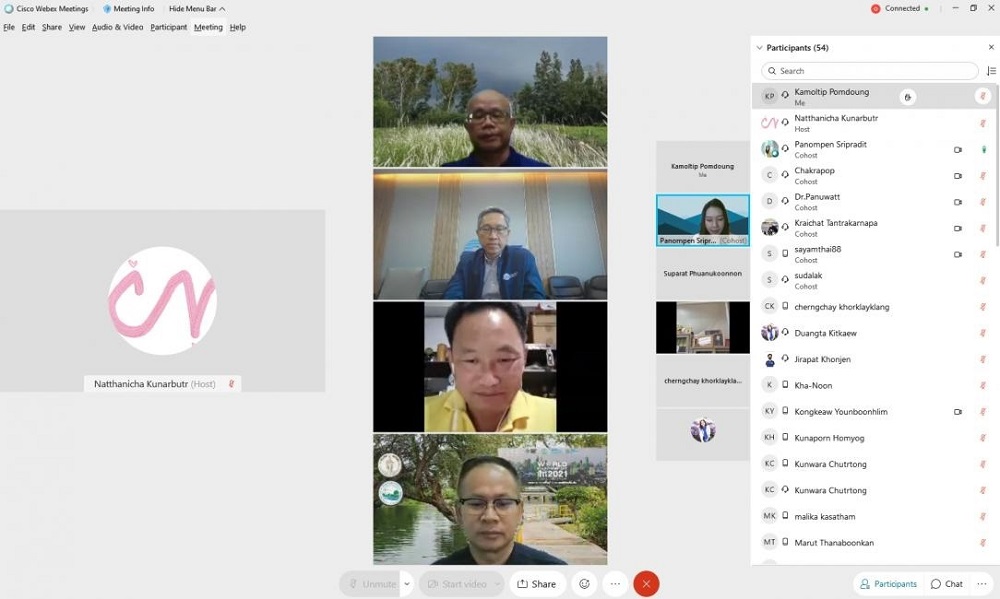
Task: Toggle the Participants panel button
Action: [x=888, y=584]
